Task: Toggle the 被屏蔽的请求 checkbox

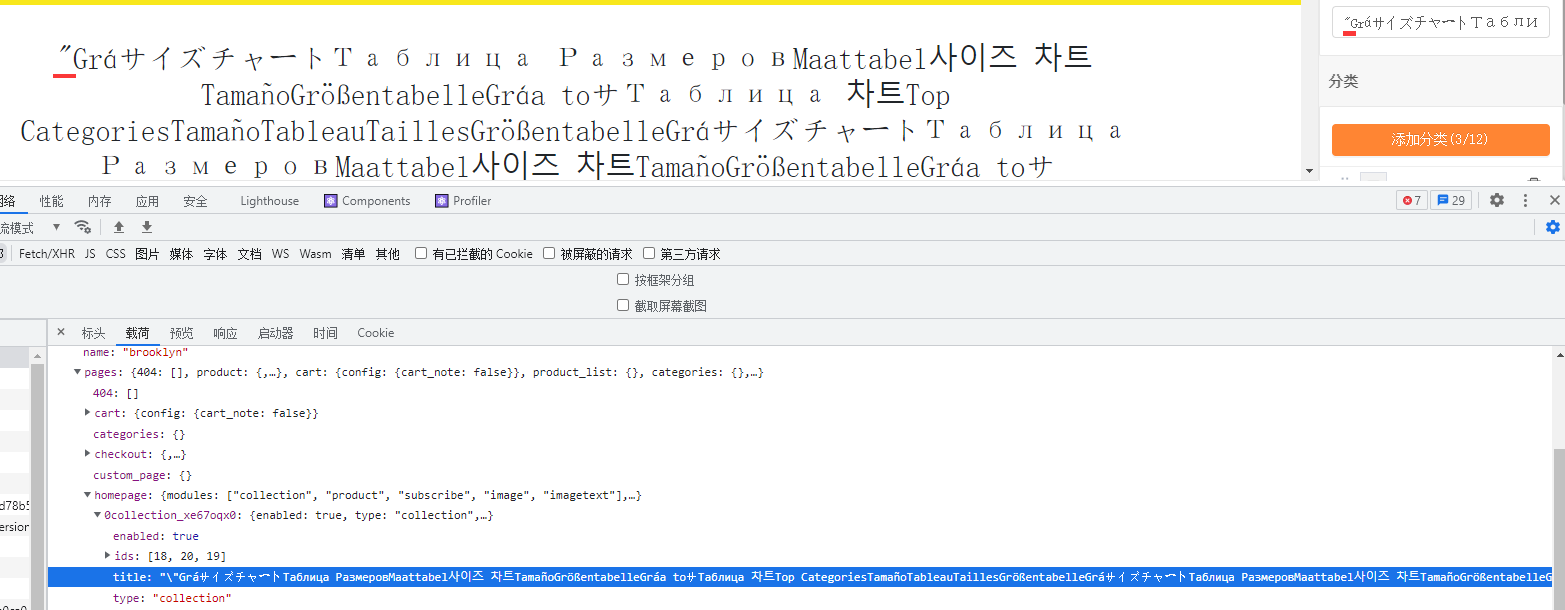Action: pos(549,253)
